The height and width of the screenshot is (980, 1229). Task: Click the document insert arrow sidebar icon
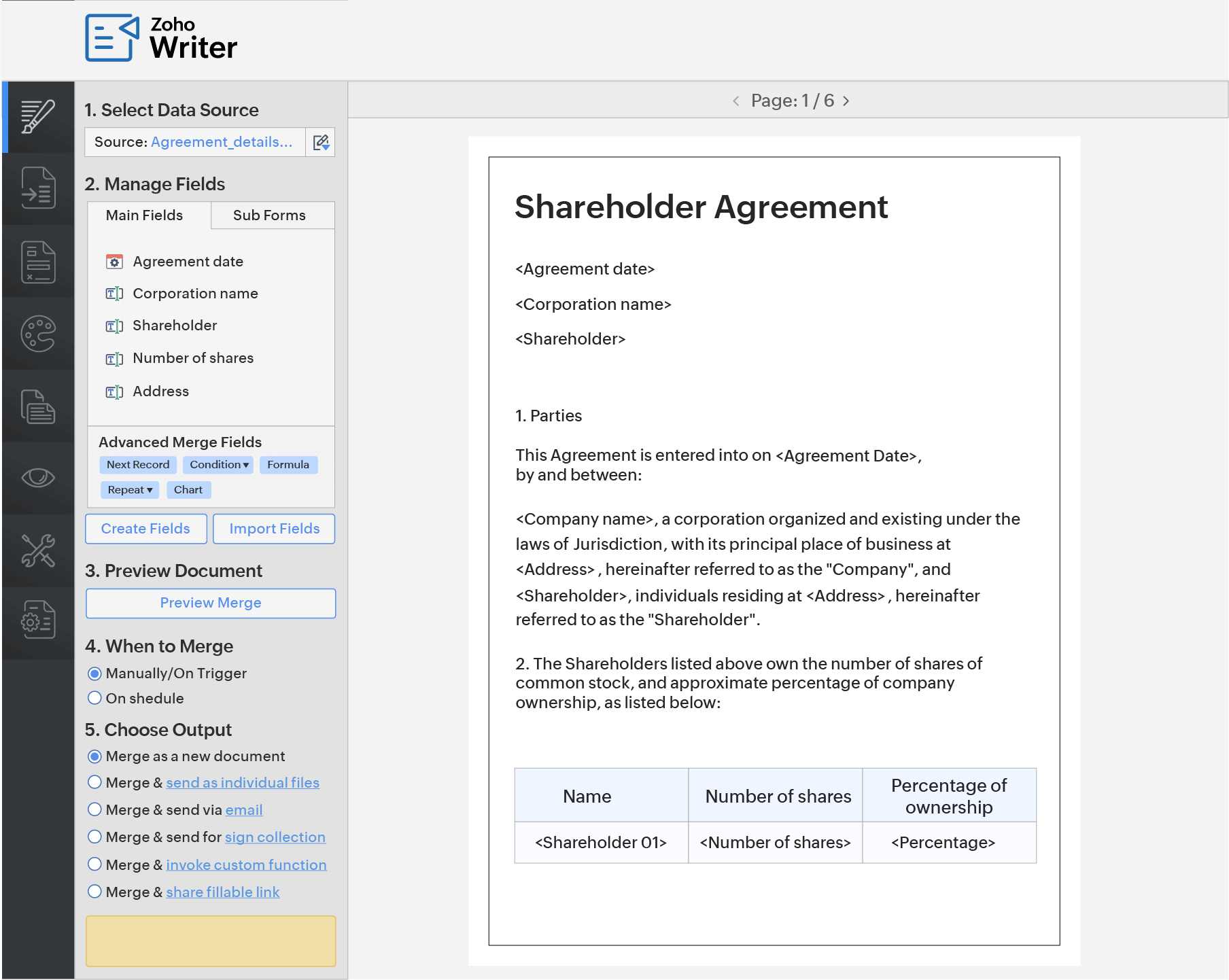(x=38, y=188)
